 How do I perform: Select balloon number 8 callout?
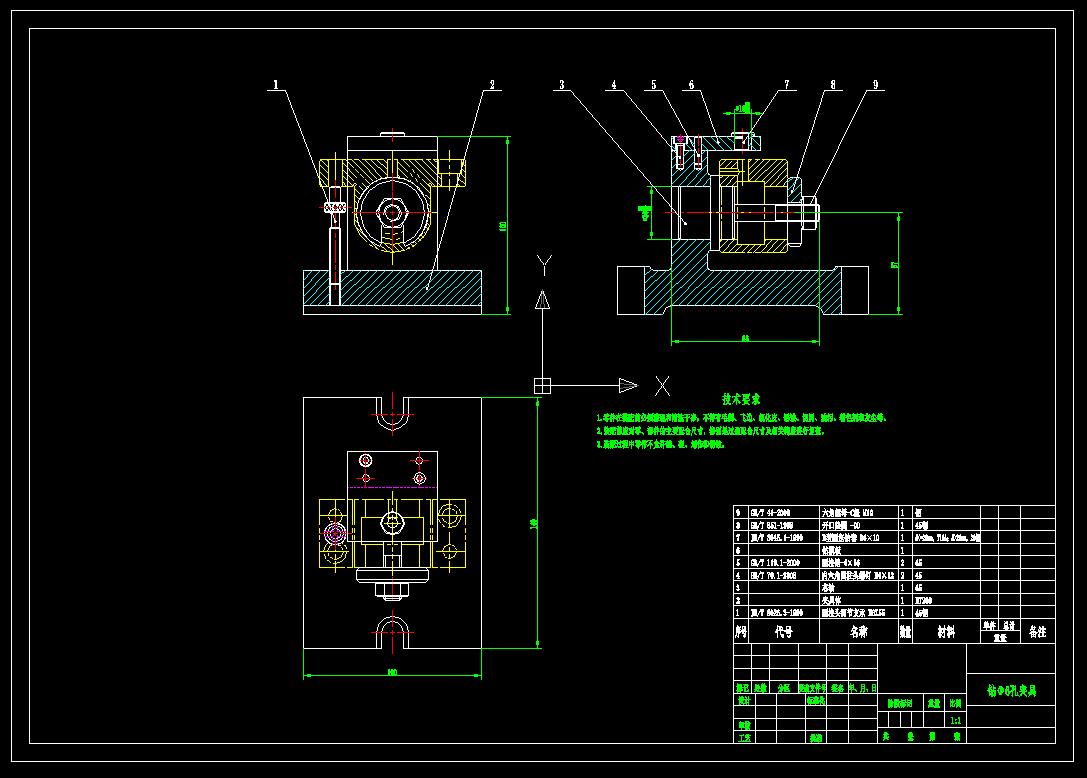833,85
